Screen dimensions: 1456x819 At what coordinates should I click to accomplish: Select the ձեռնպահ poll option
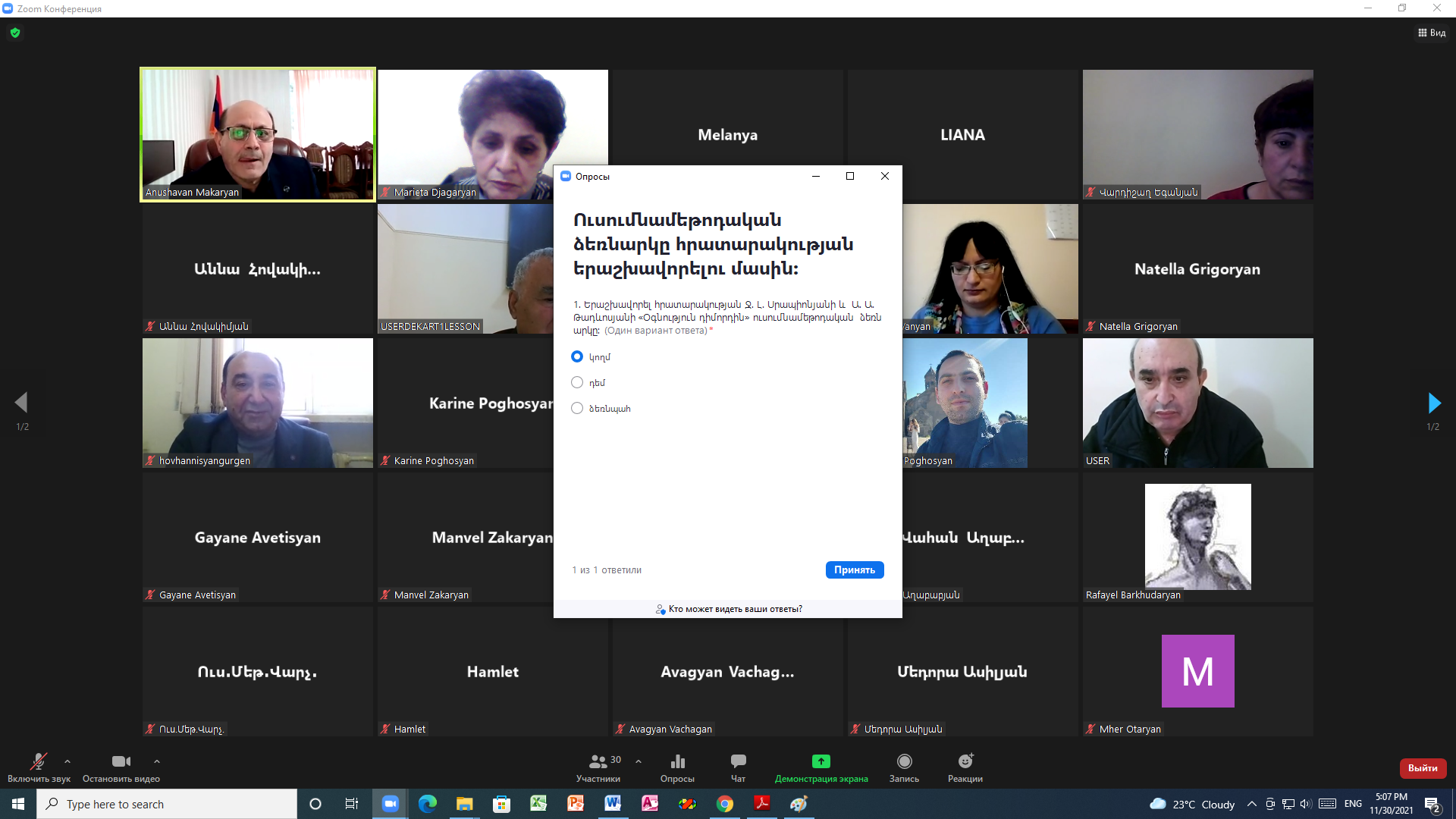(577, 408)
